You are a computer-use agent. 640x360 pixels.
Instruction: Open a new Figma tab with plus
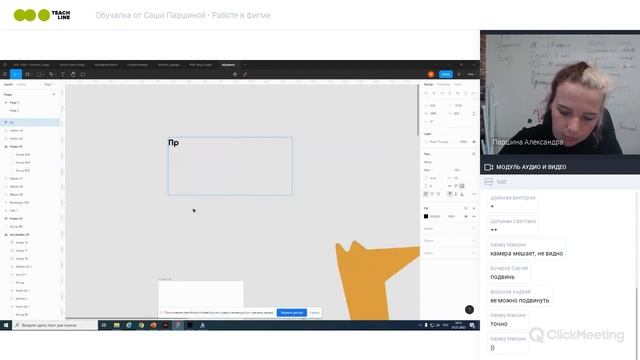[244, 65]
